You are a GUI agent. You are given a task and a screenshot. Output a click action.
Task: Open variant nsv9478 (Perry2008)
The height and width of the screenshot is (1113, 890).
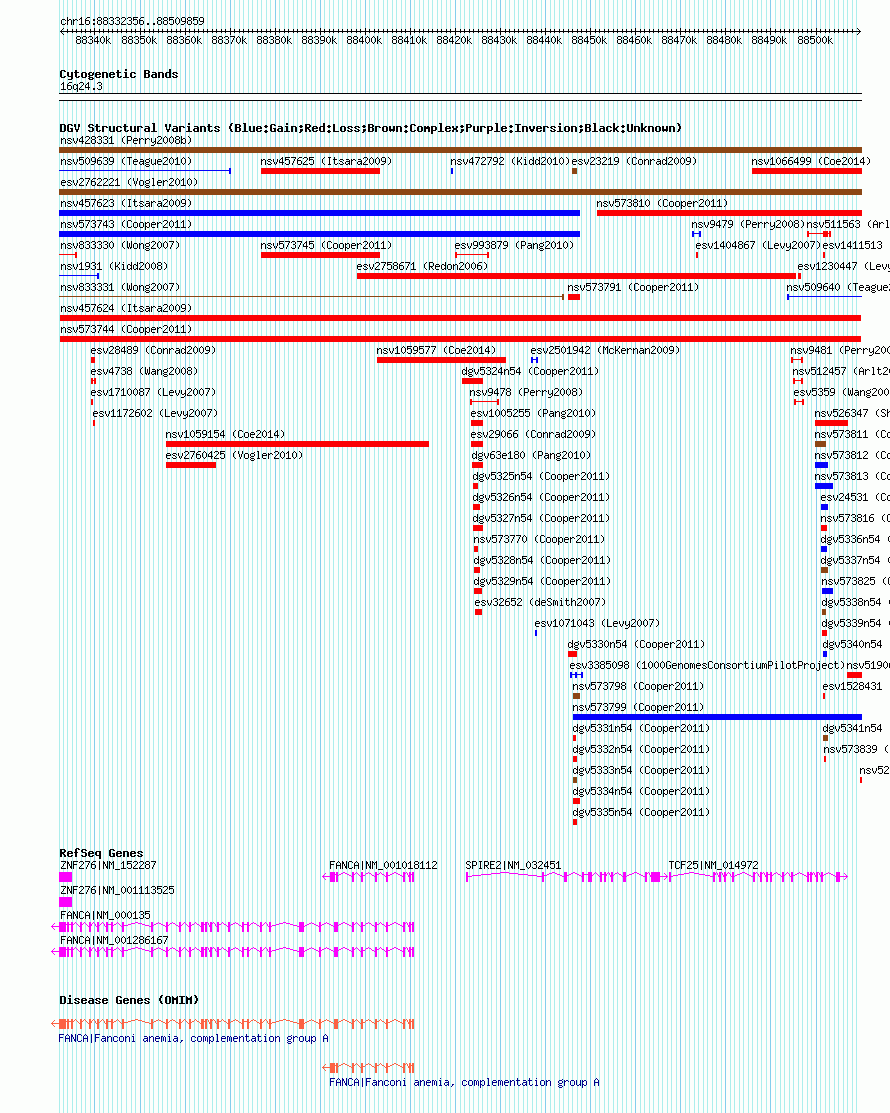[526, 393]
